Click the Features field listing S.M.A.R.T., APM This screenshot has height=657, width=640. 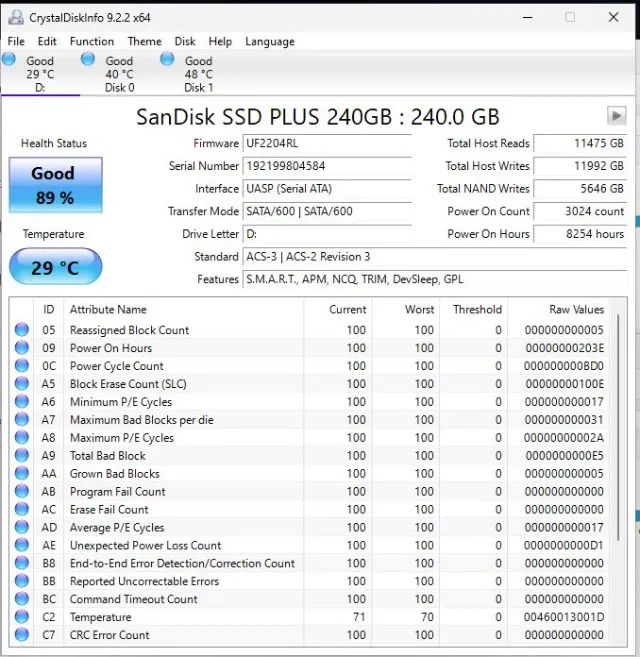[x=435, y=279]
